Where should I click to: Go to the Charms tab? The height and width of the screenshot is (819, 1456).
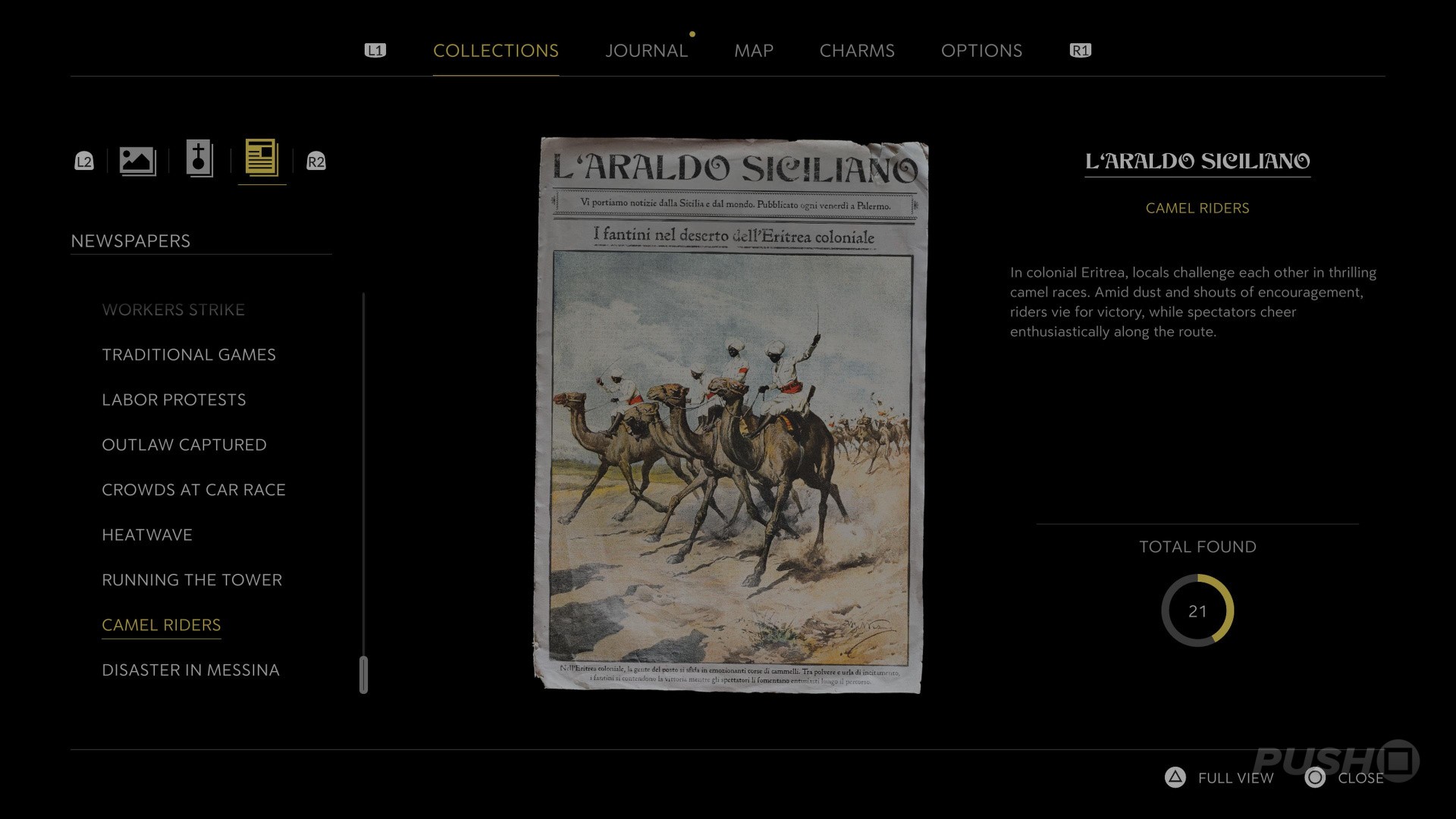click(x=857, y=51)
